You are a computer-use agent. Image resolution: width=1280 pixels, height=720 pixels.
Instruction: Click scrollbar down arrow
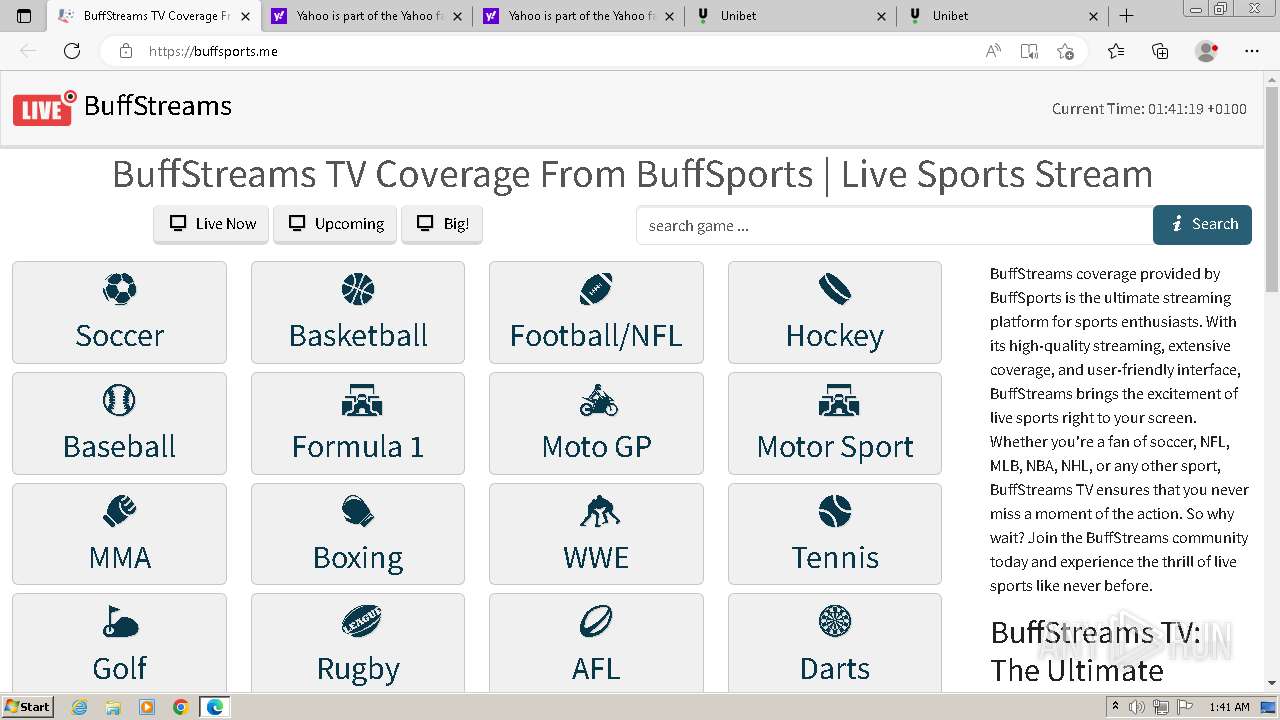tap(1272, 682)
